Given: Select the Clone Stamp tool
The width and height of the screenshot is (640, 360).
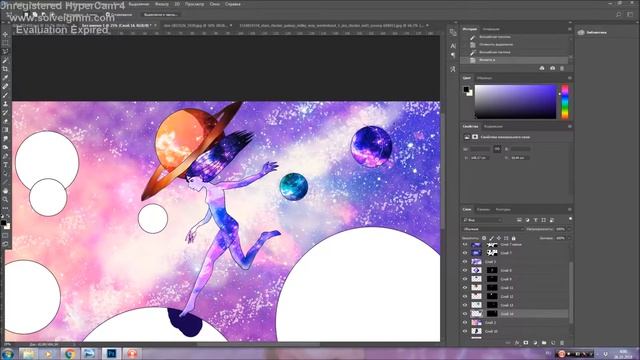Looking at the screenshot, I should 5,104.
